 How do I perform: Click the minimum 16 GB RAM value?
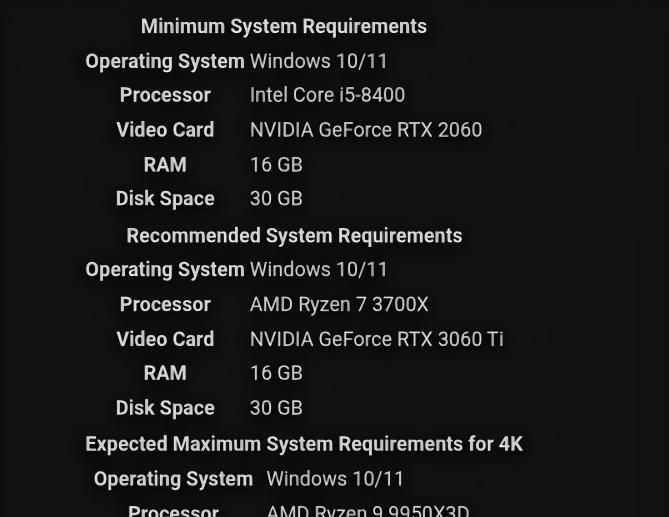point(276,165)
